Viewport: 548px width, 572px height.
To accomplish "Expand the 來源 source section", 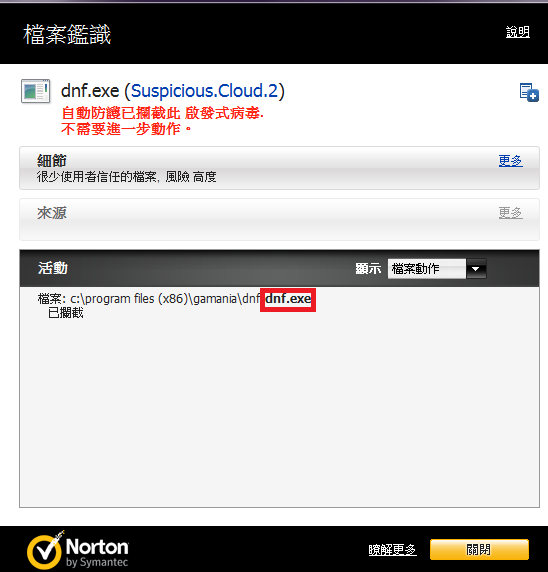I will click(279, 219).
